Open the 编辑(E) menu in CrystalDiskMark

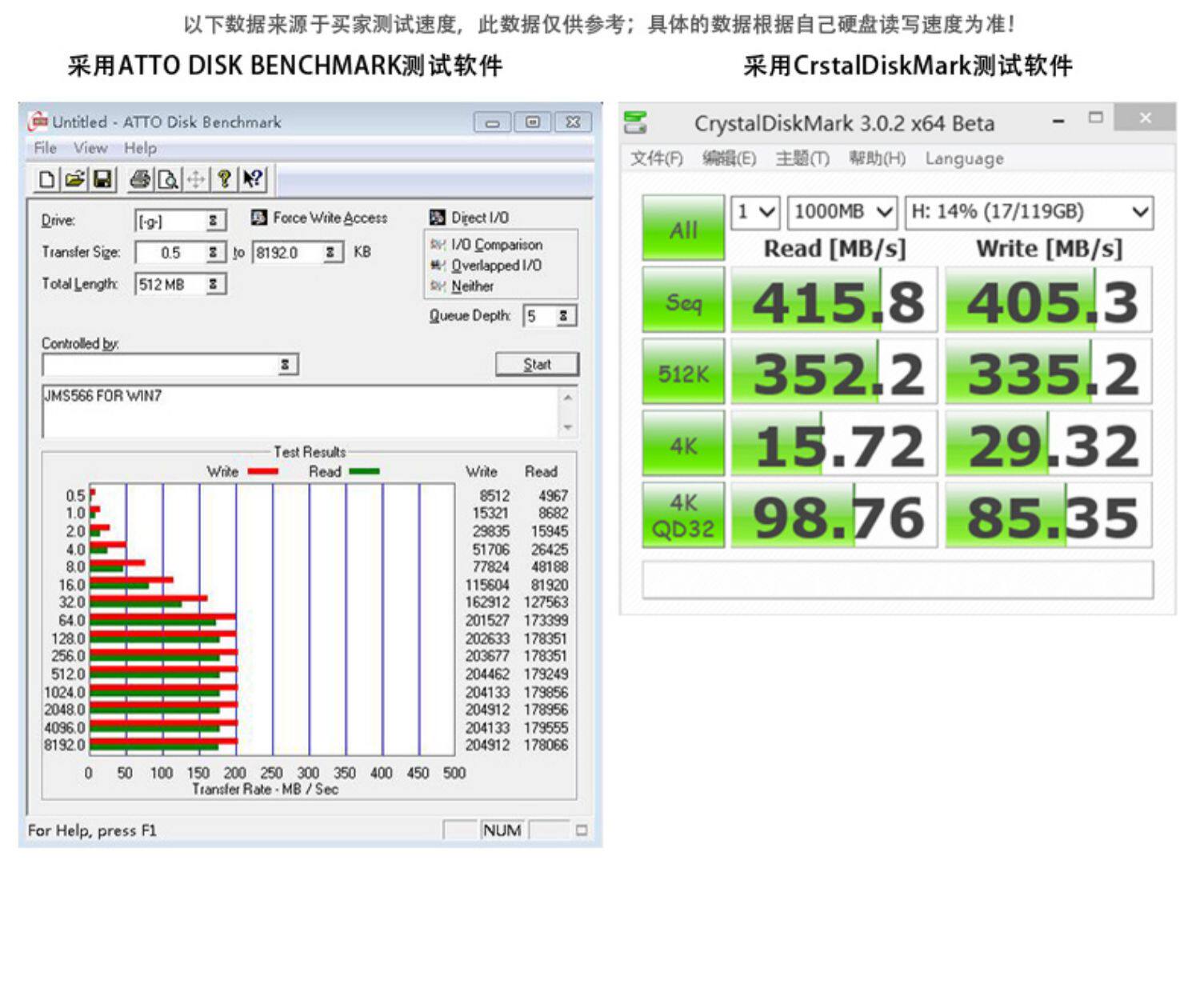pos(729,158)
